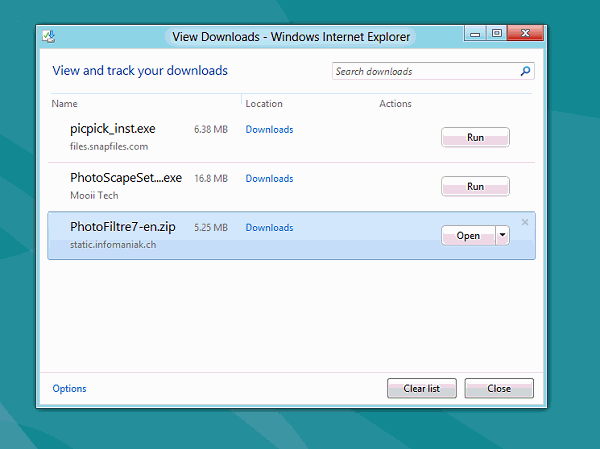Remove PhotoFiltre7-en.zip entry with the X icon
The width and height of the screenshot is (600, 449).
click(x=525, y=222)
